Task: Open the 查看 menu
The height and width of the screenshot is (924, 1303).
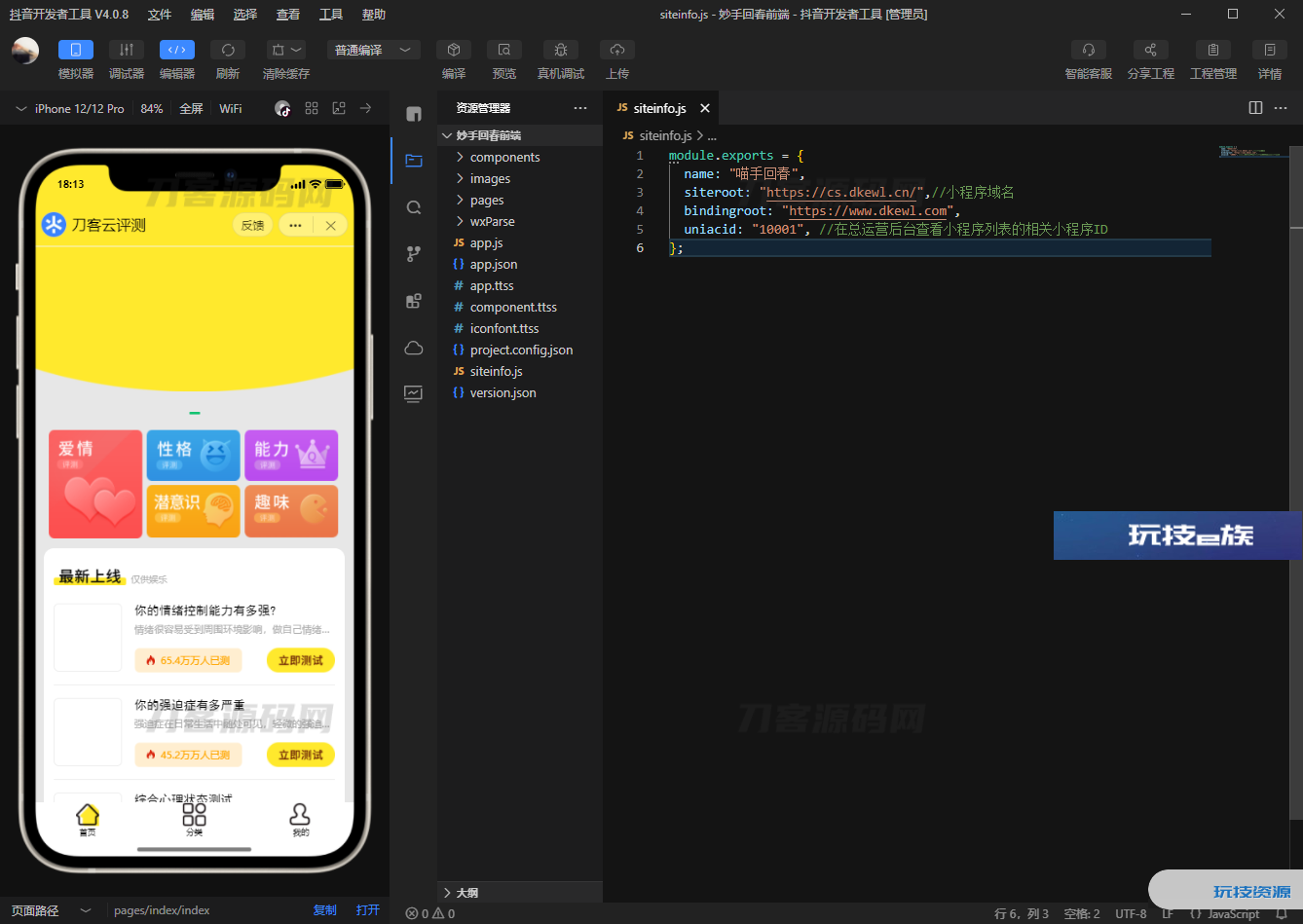Action: [x=288, y=15]
